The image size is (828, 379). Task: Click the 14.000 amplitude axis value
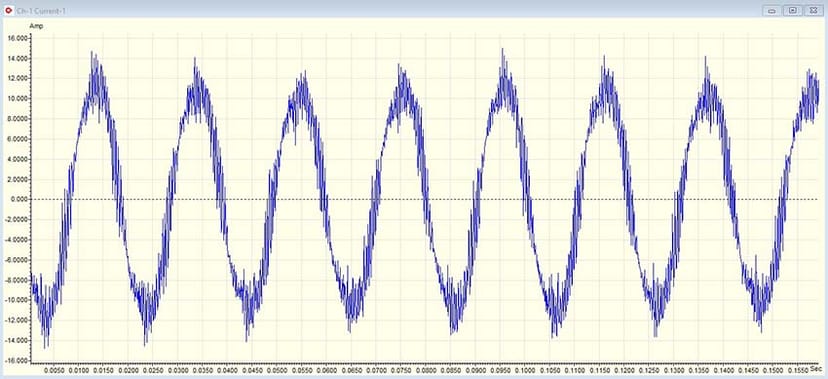[17, 59]
